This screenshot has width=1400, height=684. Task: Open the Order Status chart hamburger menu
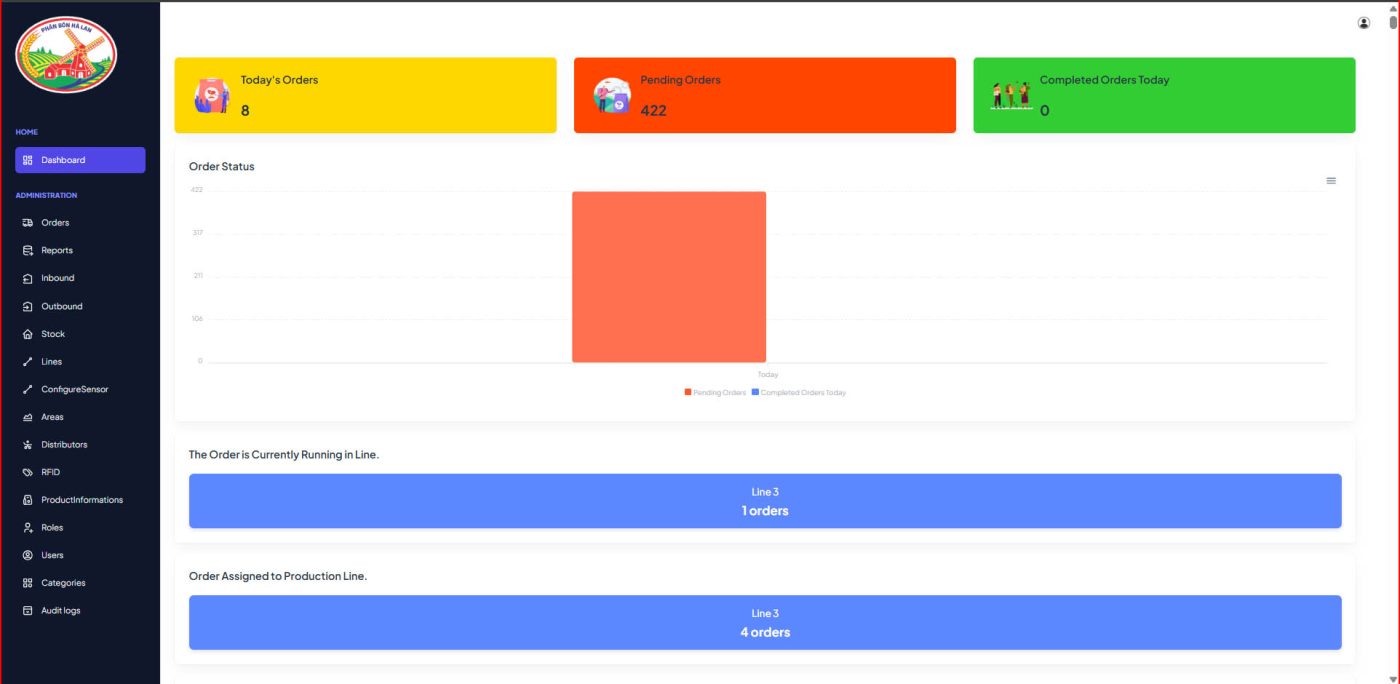click(x=1331, y=181)
